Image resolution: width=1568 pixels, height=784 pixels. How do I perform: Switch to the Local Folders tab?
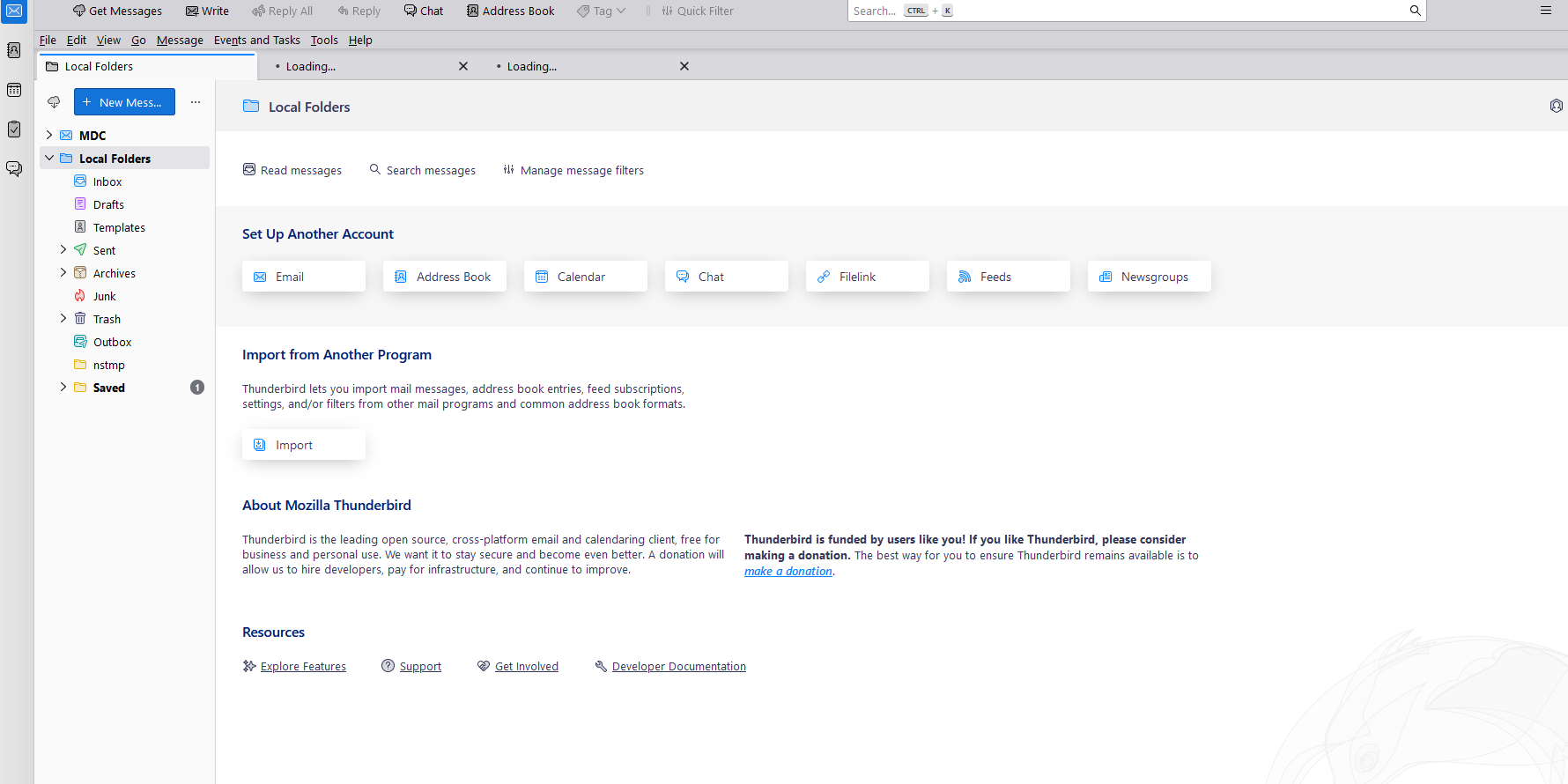147,67
